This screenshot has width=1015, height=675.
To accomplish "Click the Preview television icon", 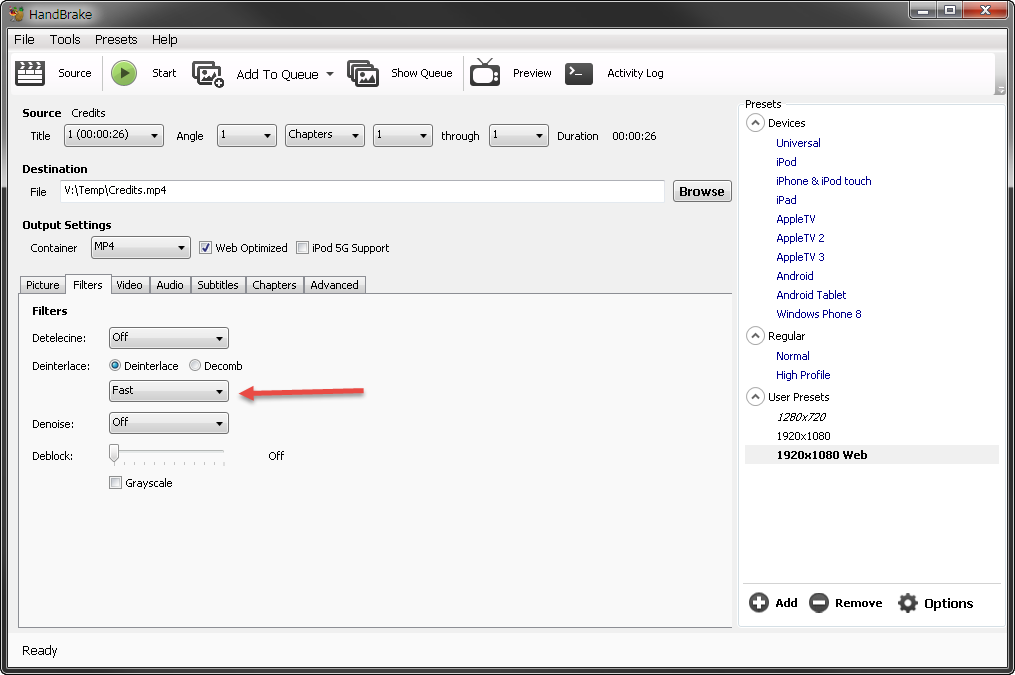I will (x=485, y=72).
